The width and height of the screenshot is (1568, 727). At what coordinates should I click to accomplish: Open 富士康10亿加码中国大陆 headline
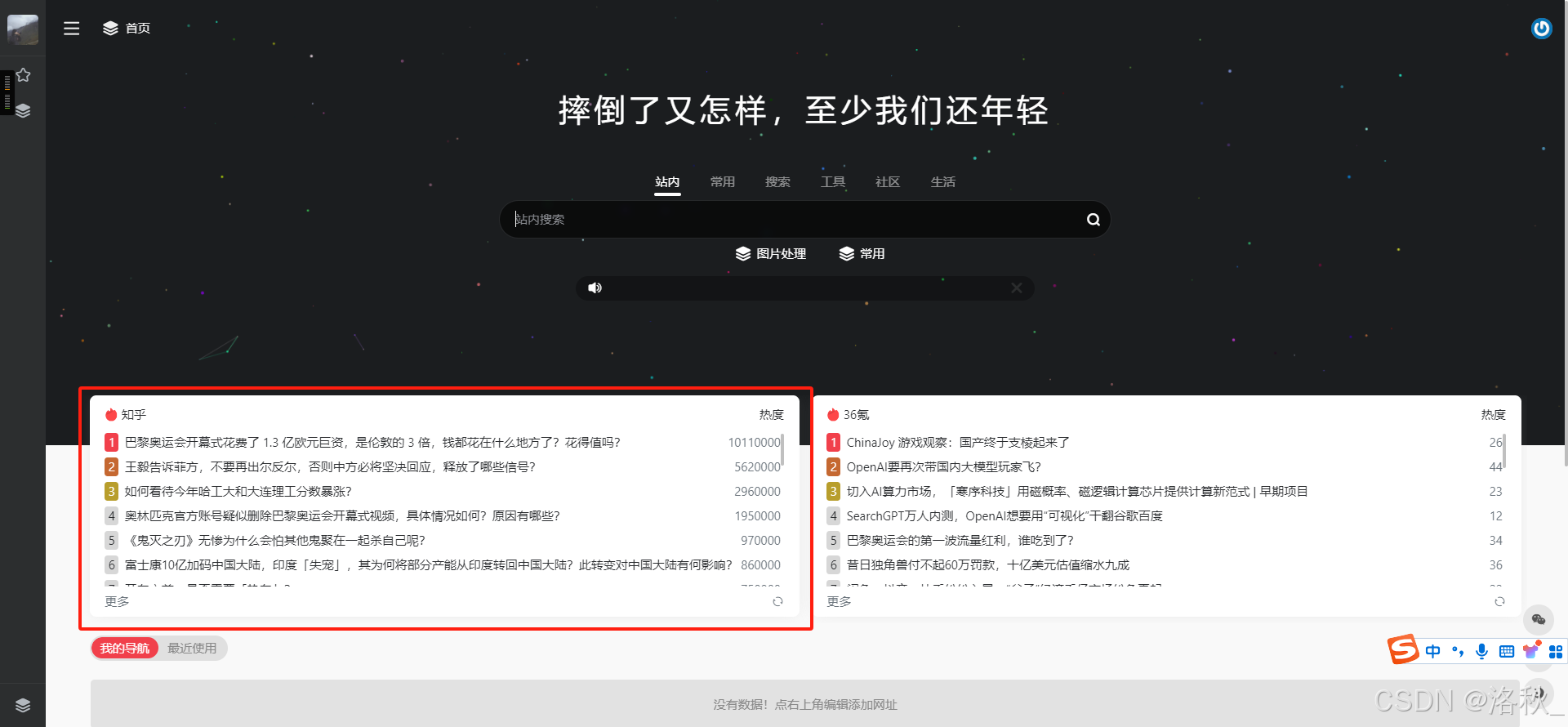(428, 564)
